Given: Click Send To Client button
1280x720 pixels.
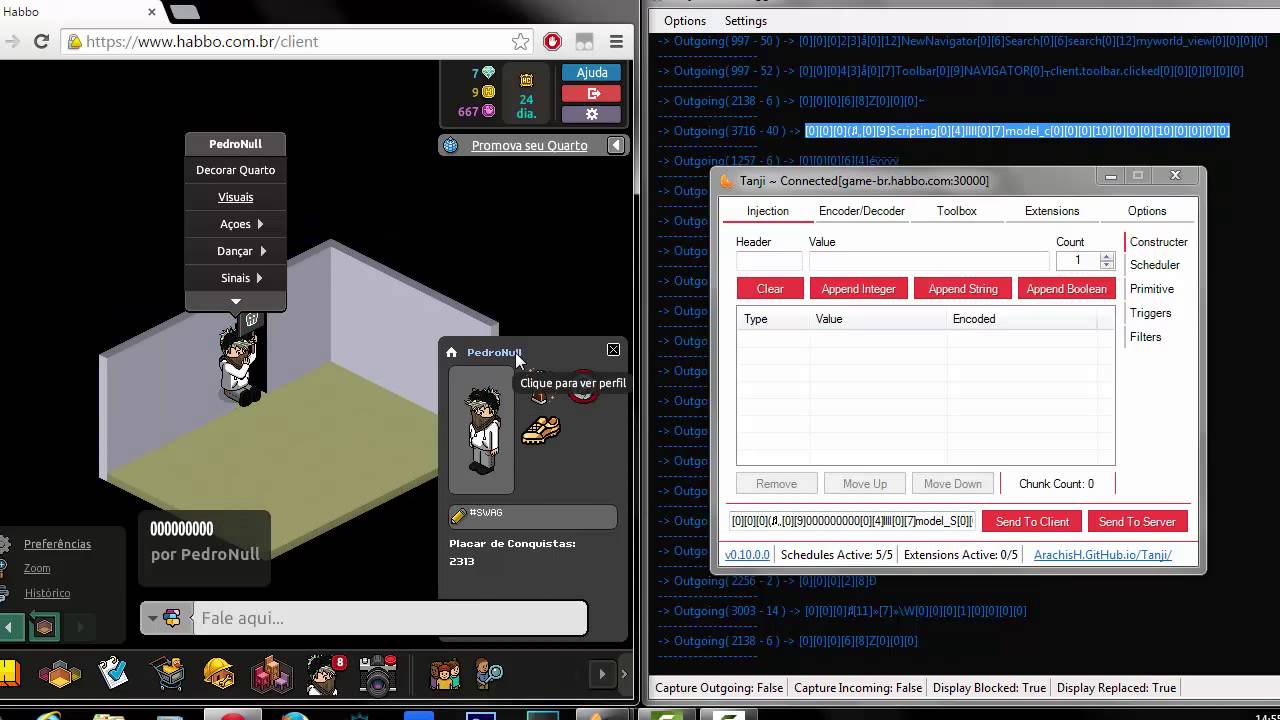Looking at the screenshot, I should click(x=1032, y=522).
